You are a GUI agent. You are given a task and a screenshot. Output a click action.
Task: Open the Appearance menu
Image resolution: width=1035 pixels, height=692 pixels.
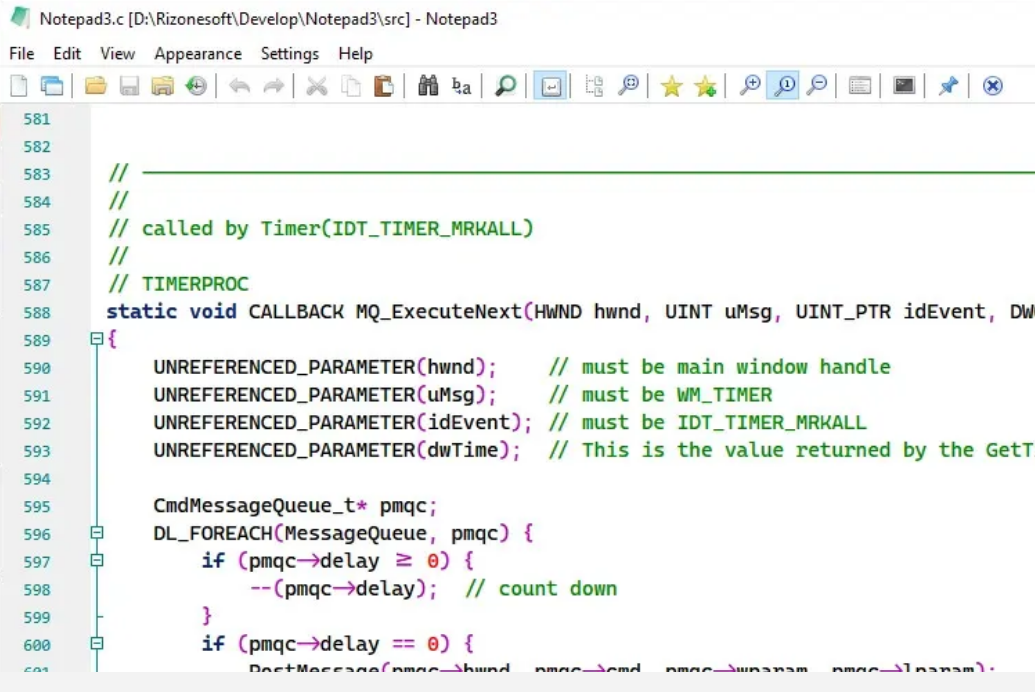(198, 53)
